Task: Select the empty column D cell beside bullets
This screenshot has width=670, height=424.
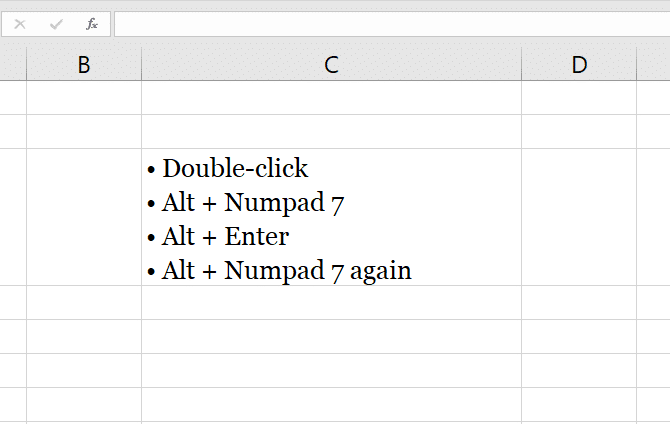Action: (x=579, y=217)
